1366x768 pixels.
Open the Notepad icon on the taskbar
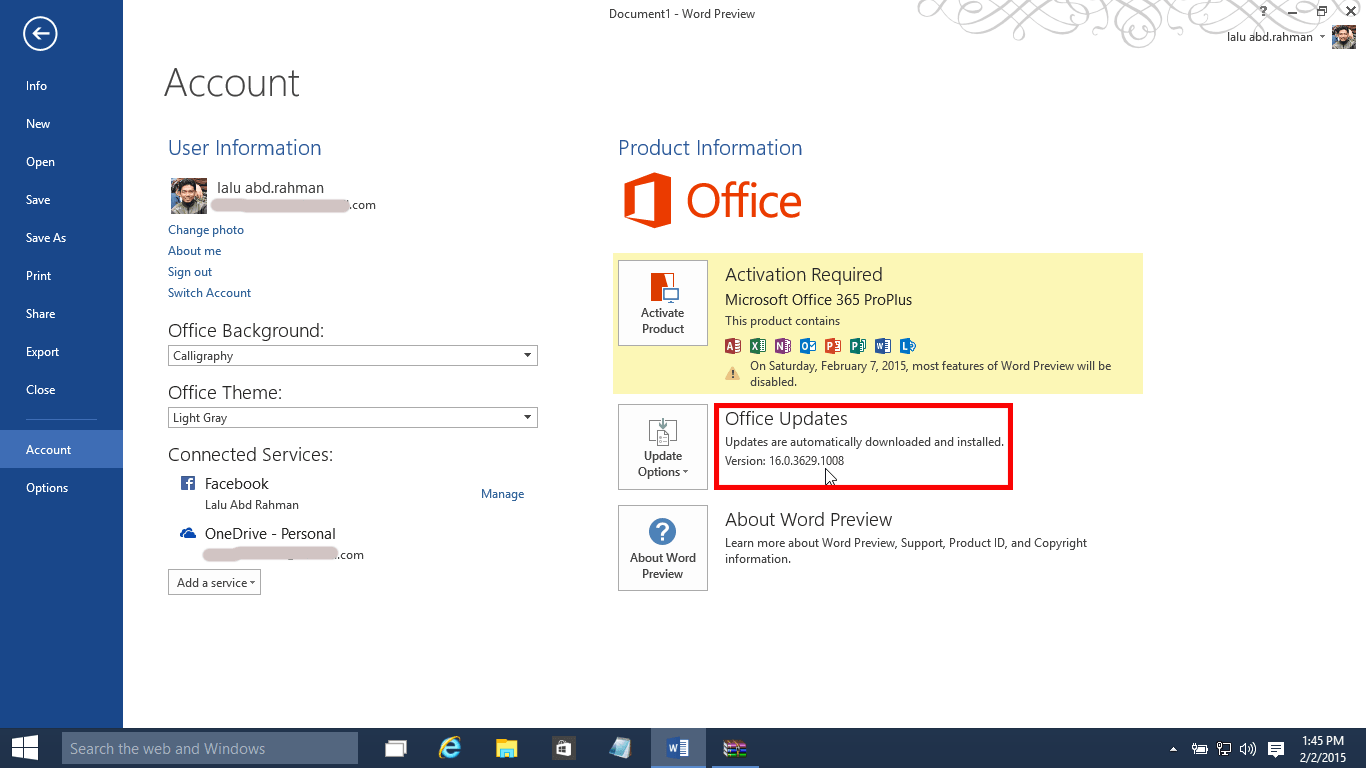point(620,748)
